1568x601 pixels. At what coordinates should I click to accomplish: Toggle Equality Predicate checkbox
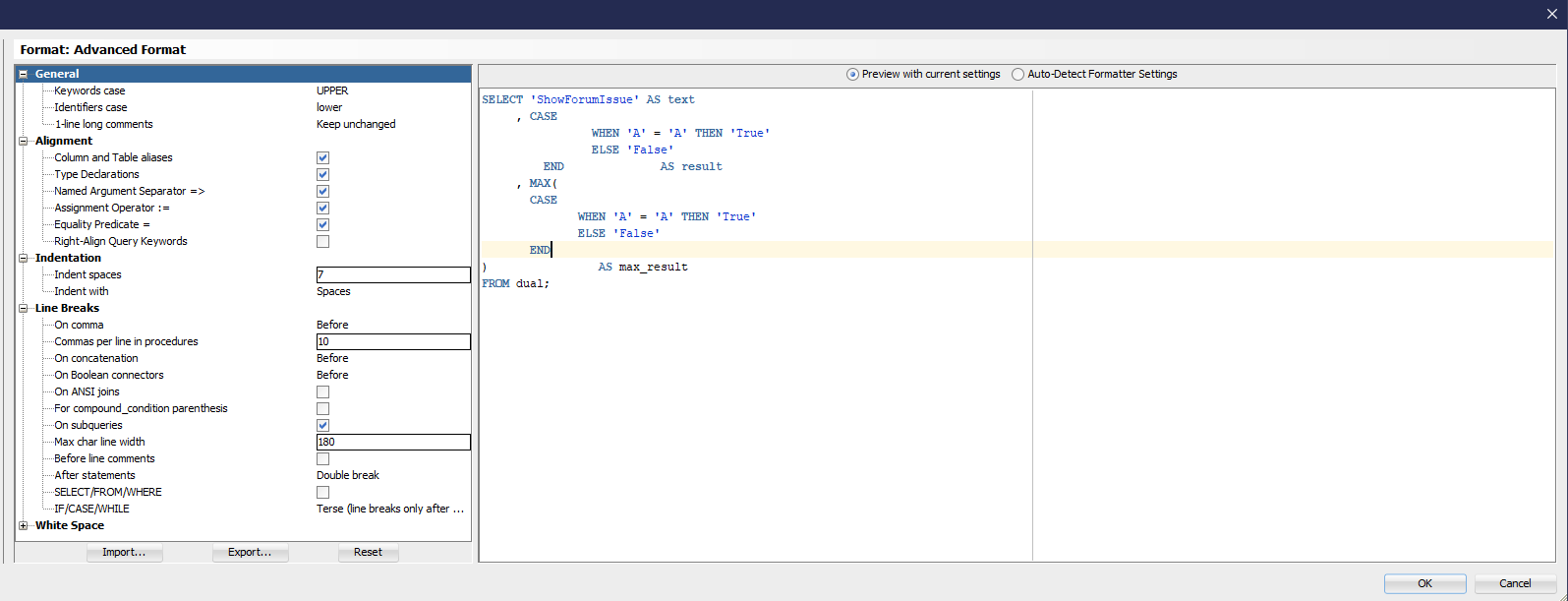coord(322,224)
